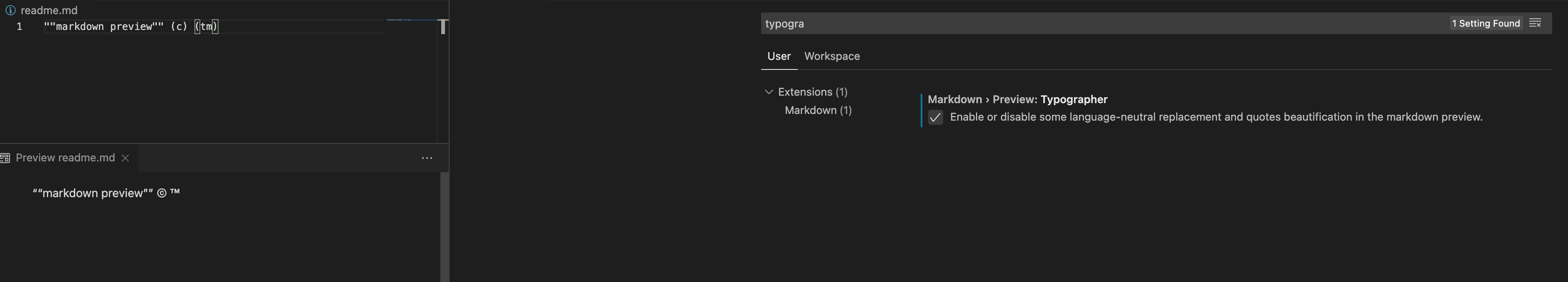Close the Preview readme.md tab
Image resolution: width=1568 pixels, height=282 pixels.
(125, 158)
